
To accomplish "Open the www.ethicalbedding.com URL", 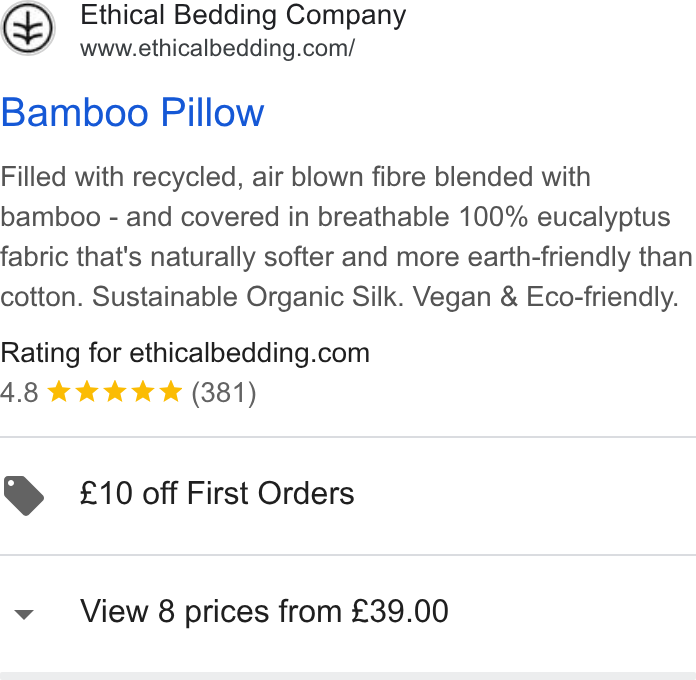I will point(218,48).
